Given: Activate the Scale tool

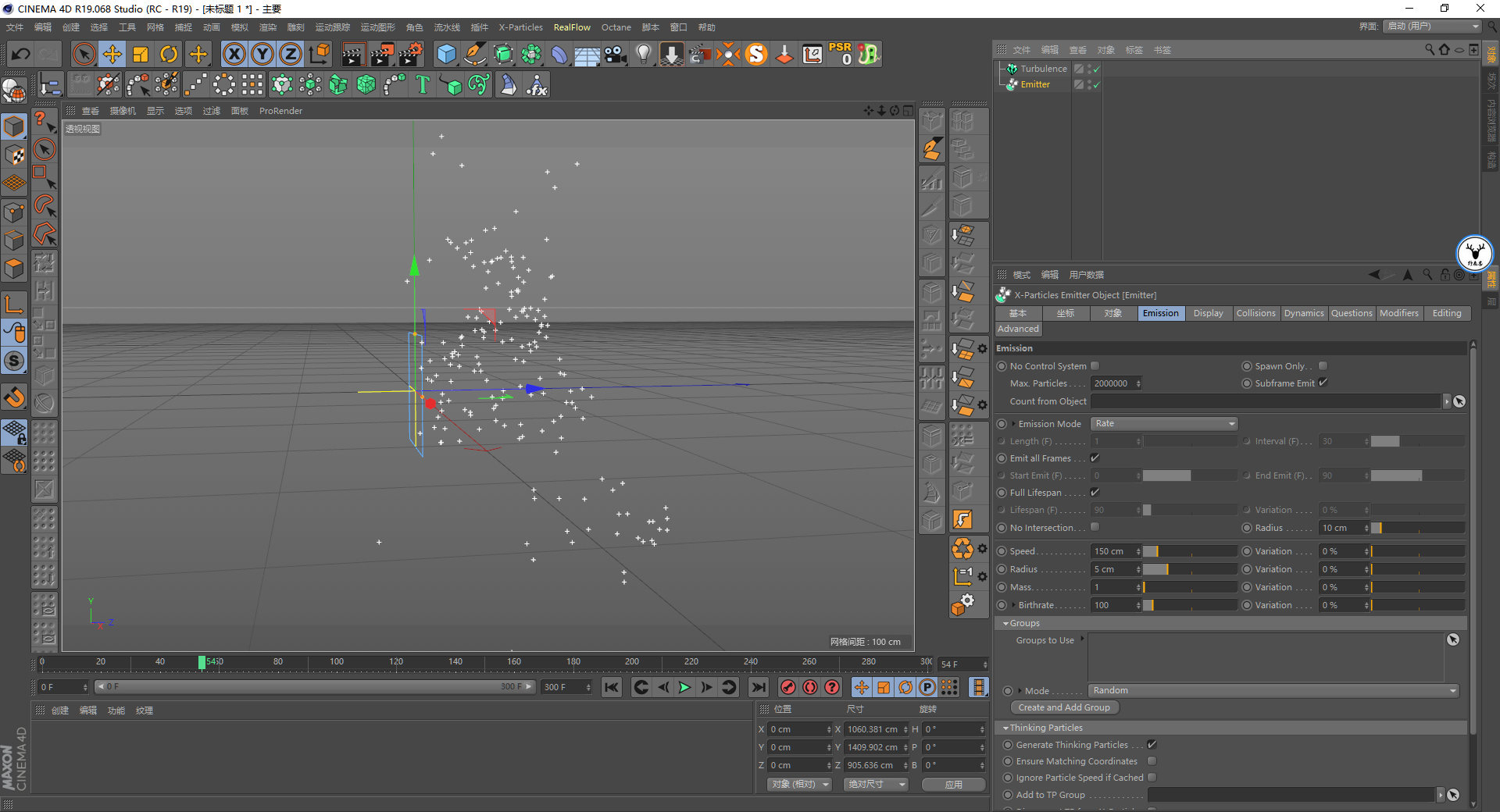Looking at the screenshot, I should tap(141, 54).
